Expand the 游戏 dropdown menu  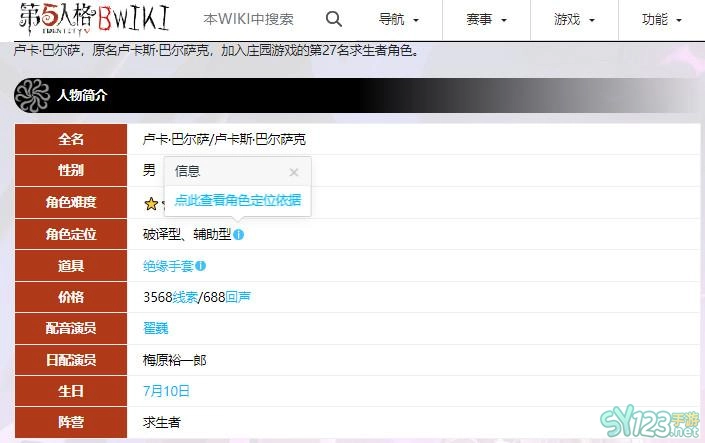(x=574, y=19)
